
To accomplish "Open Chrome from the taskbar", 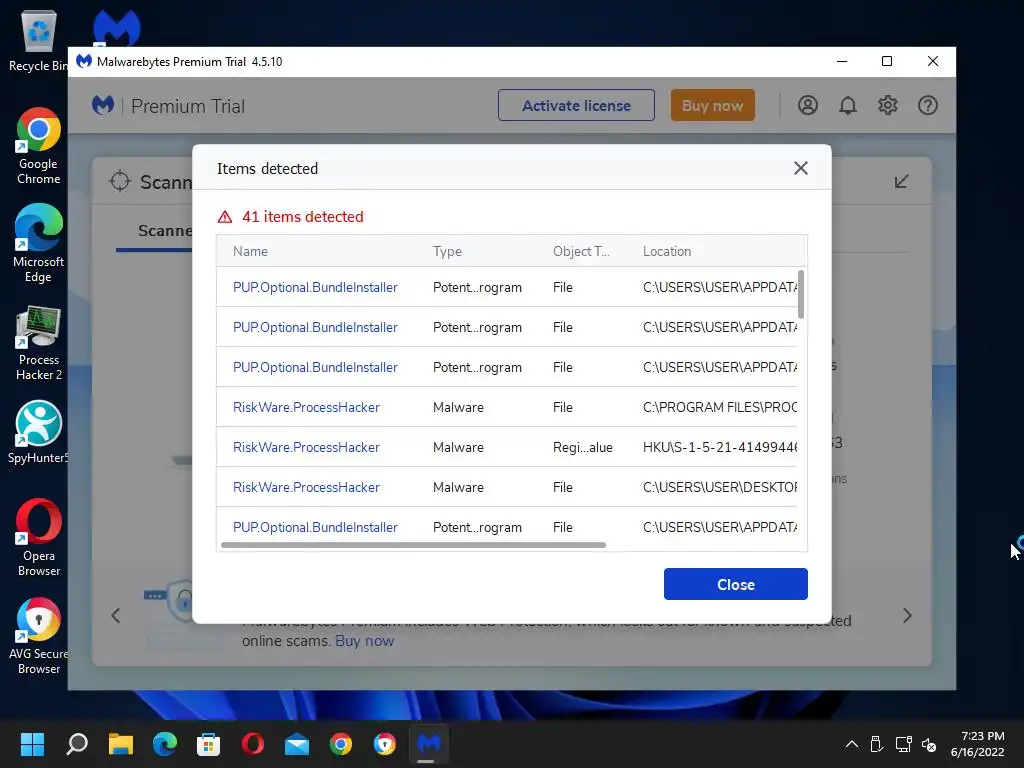I will coord(340,743).
